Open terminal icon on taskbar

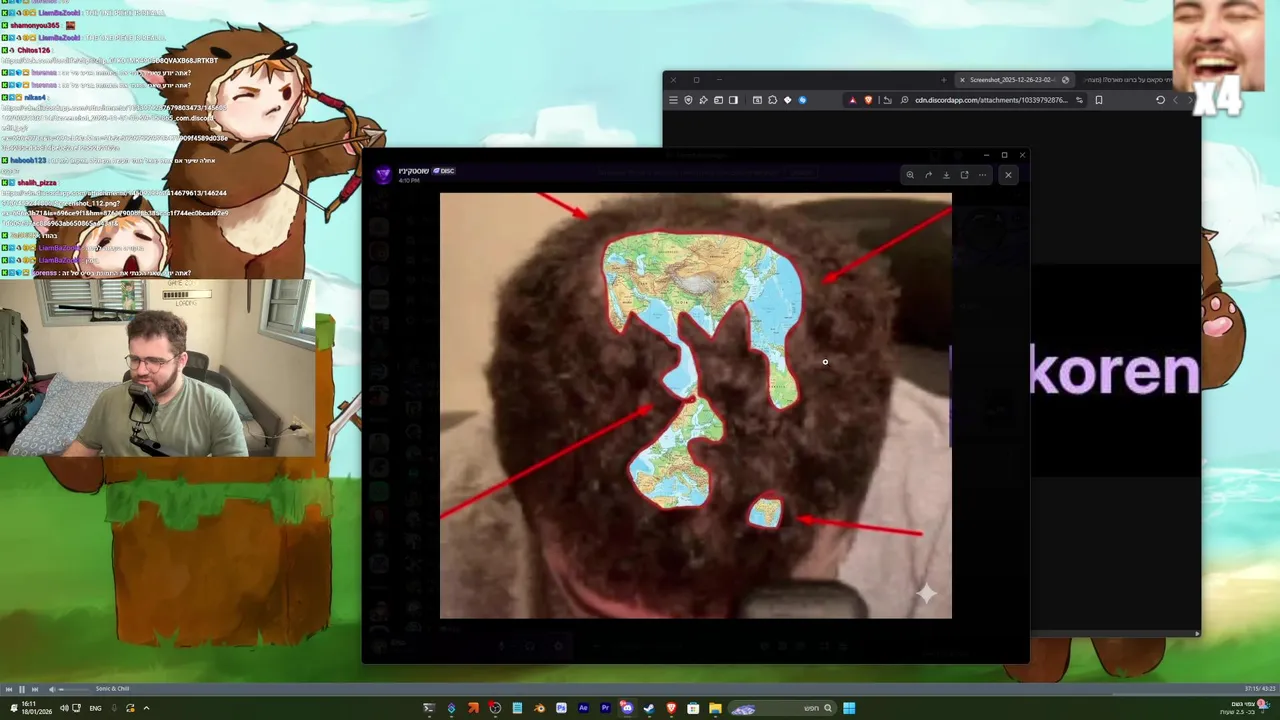coord(429,708)
